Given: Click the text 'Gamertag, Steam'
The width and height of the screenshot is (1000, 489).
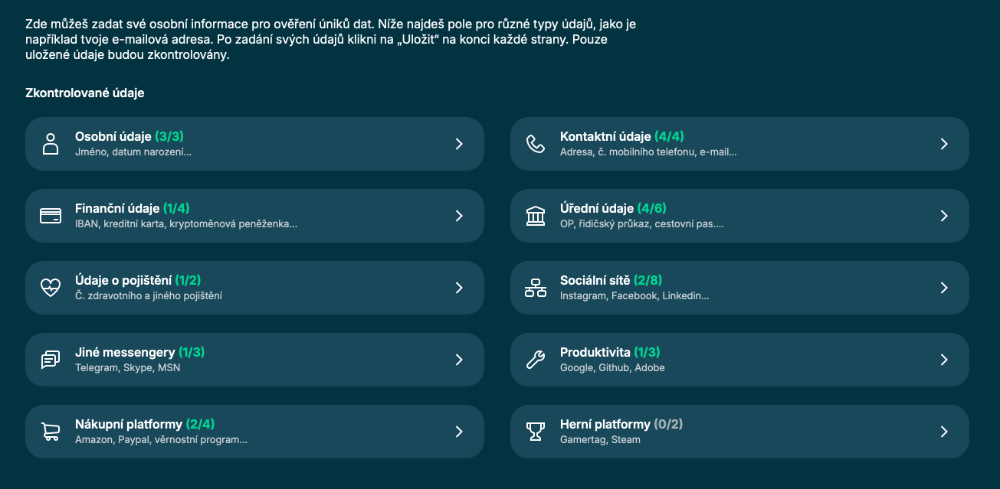Looking at the screenshot, I should (x=600, y=441).
